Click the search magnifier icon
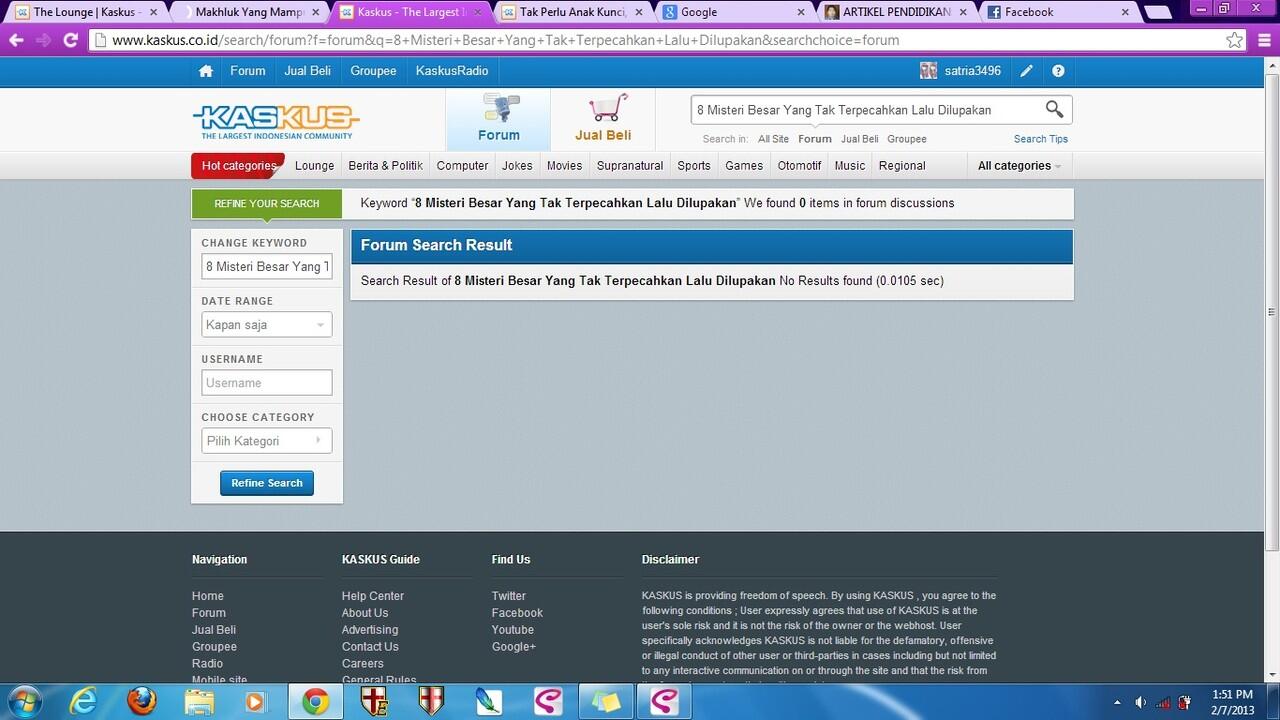This screenshot has height=720, width=1280. pos(1054,109)
